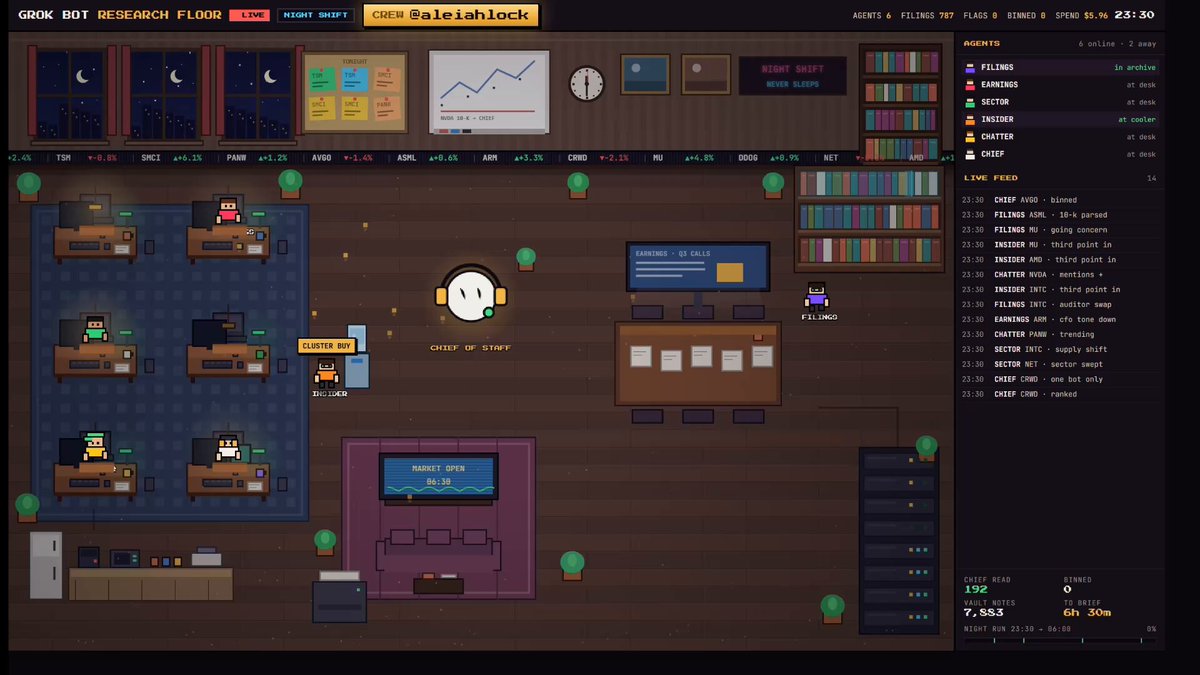Image resolution: width=1200 pixels, height=675 pixels.
Task: Open the Tonight corkboard with sticky notes
Action: [355, 92]
